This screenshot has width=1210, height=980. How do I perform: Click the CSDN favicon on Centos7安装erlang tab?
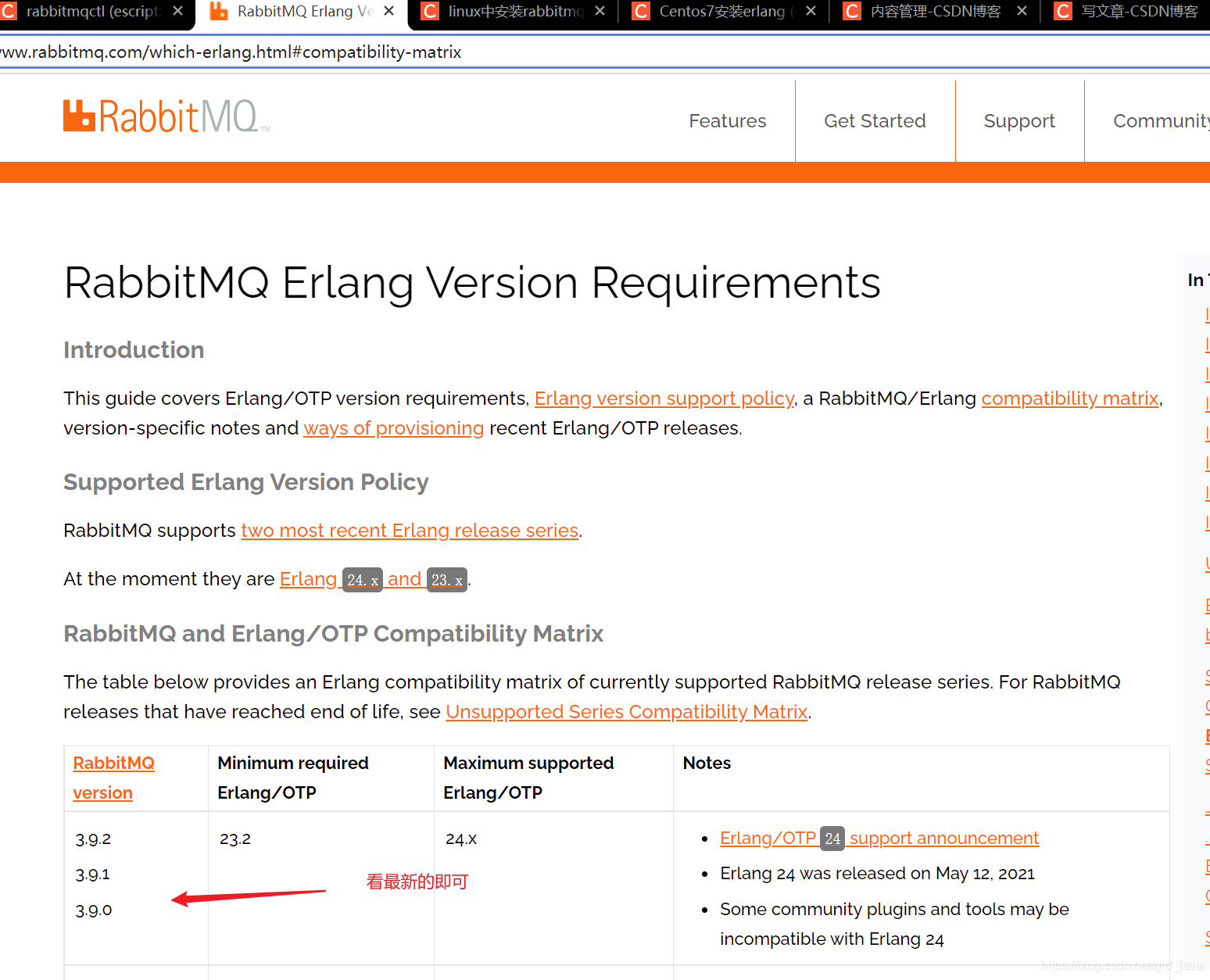(641, 11)
